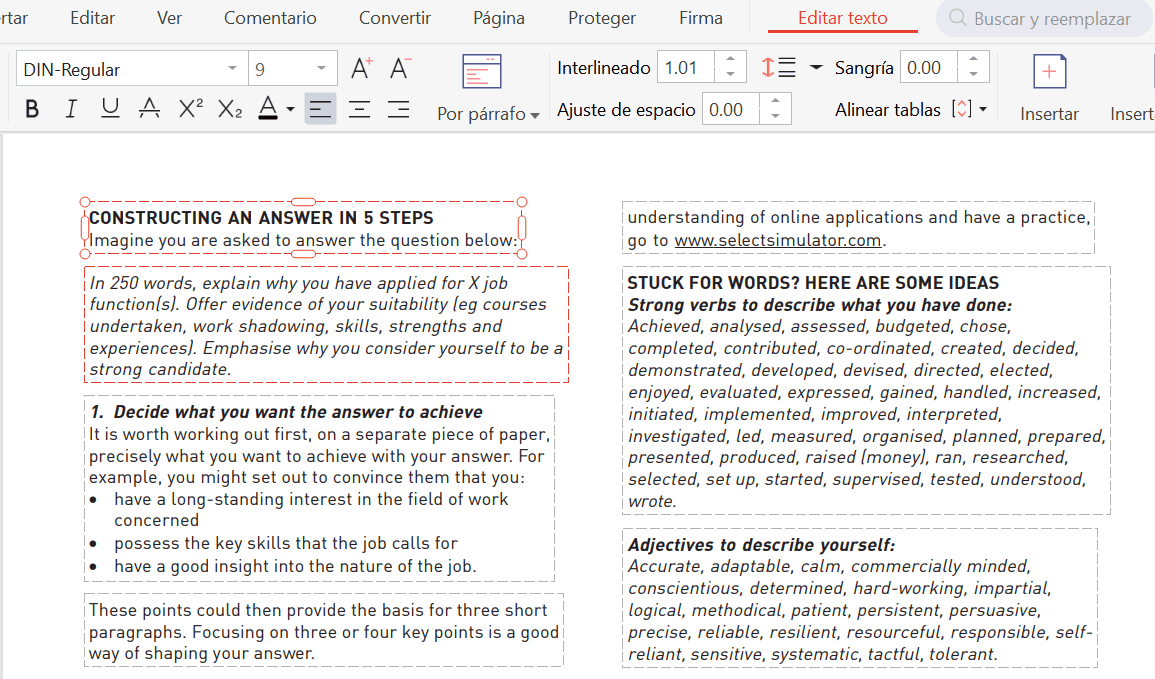The image size is (1155, 679).
Task: Expand the font size dropdown
Action: click(321, 69)
